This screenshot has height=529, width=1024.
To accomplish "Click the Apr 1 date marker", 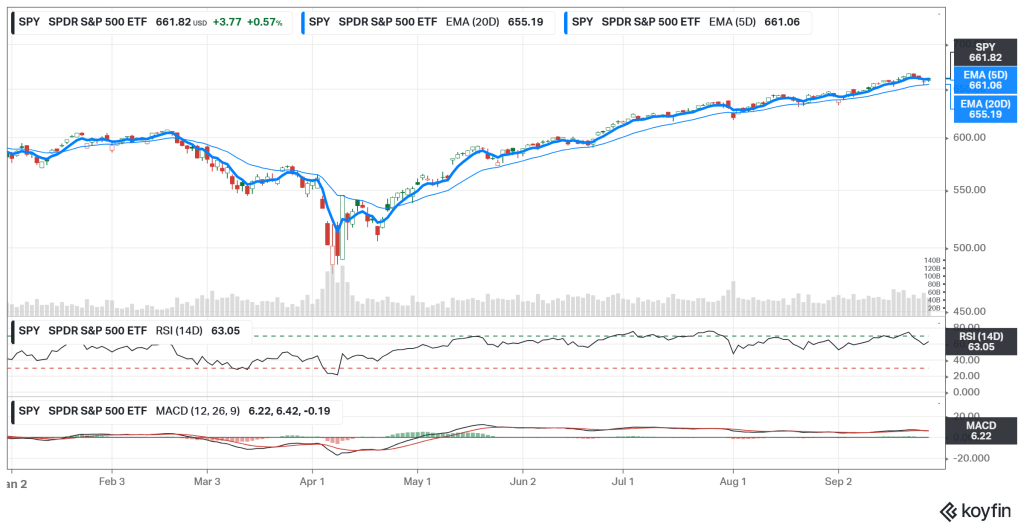I will 313,481.
